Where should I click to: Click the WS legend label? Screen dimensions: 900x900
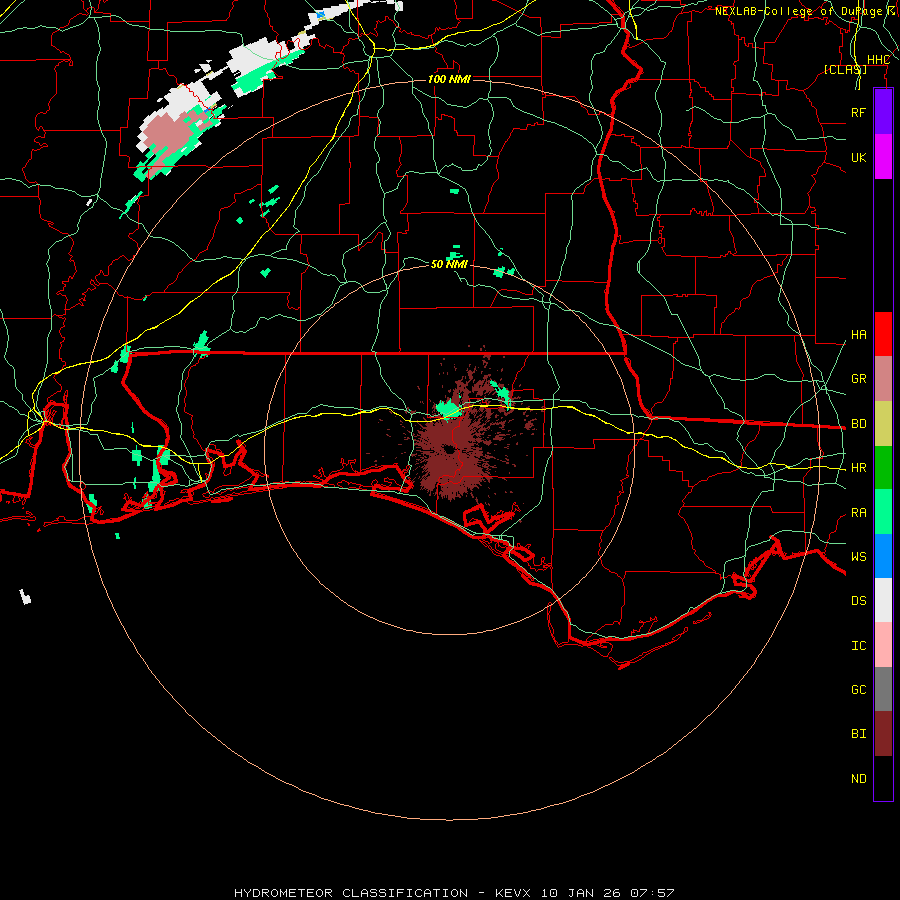[858, 556]
